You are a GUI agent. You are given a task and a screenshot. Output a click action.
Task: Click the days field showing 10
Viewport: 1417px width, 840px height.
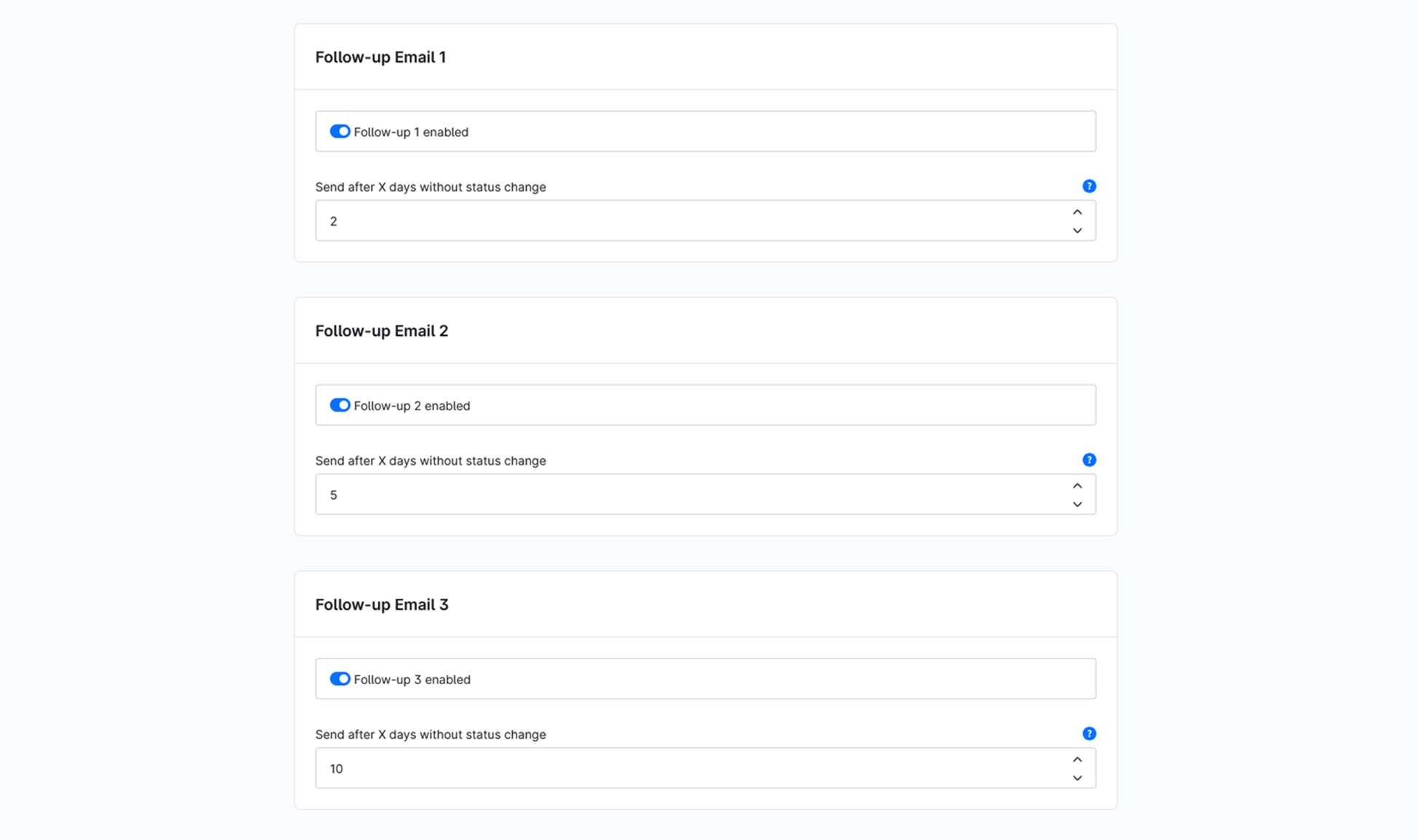click(x=705, y=768)
